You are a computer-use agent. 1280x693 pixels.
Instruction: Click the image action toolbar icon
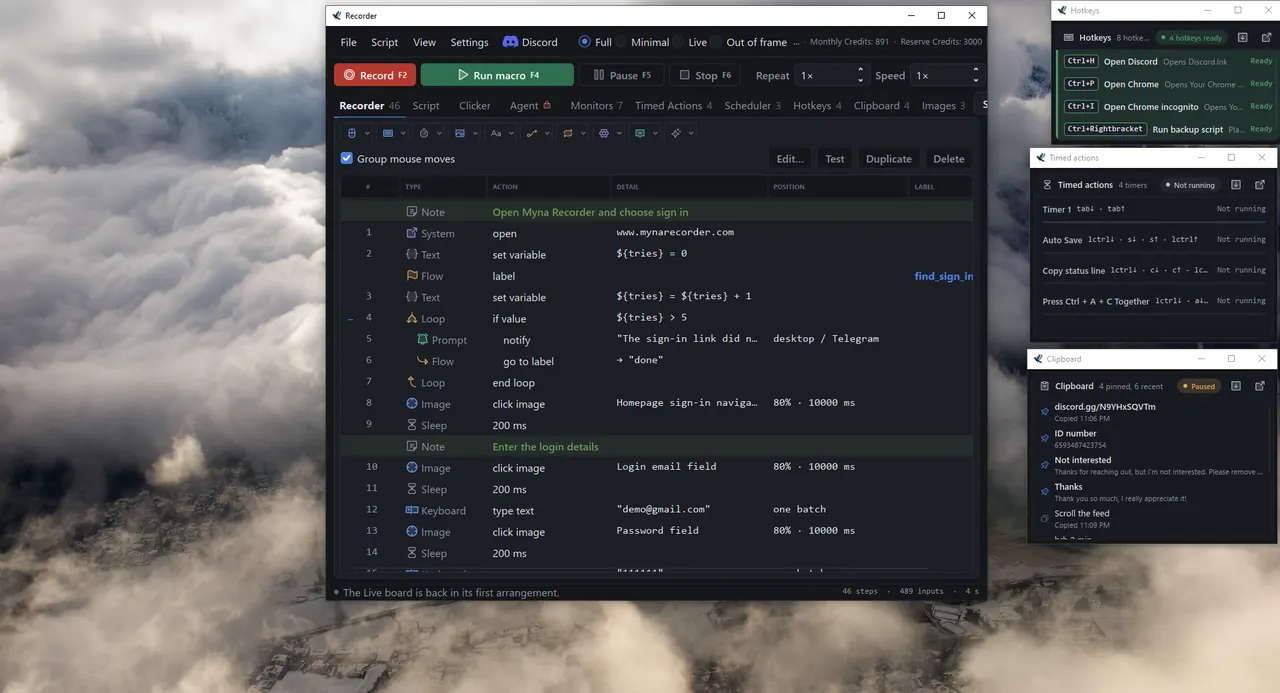click(x=460, y=133)
